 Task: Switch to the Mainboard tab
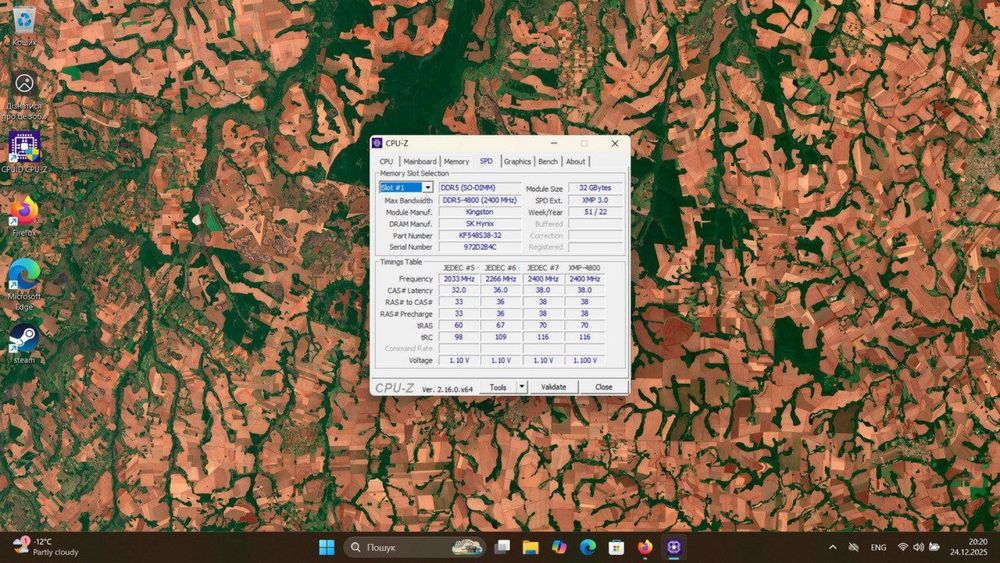tap(420, 161)
